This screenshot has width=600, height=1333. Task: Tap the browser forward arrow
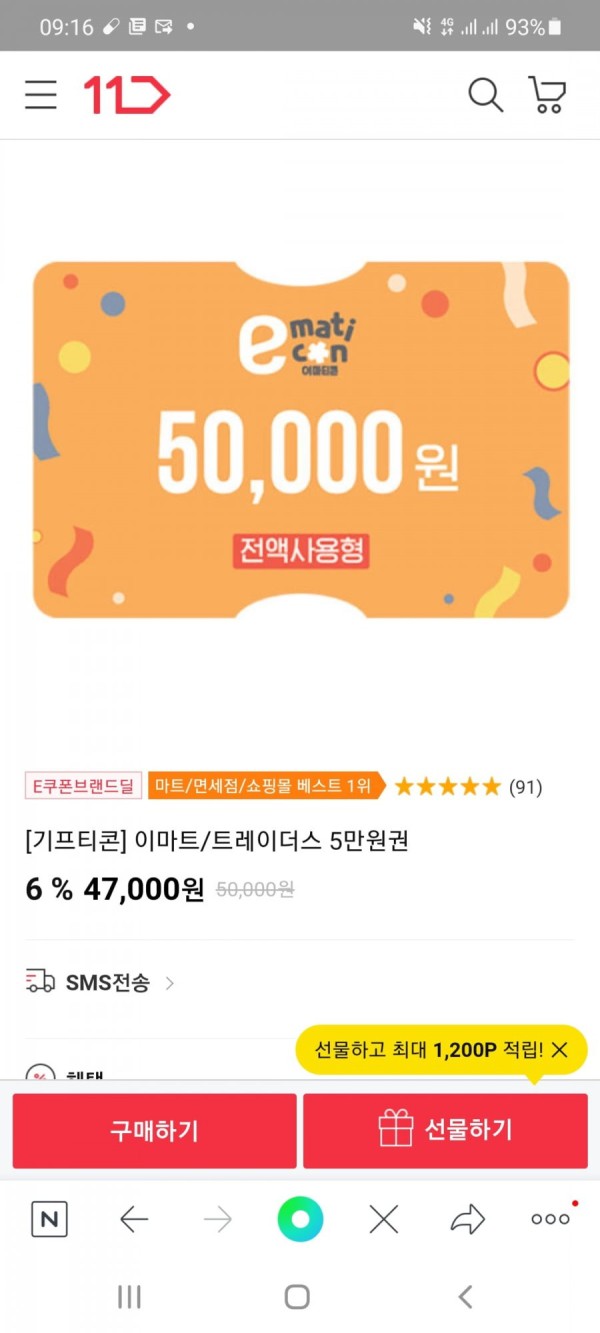coord(217,1218)
